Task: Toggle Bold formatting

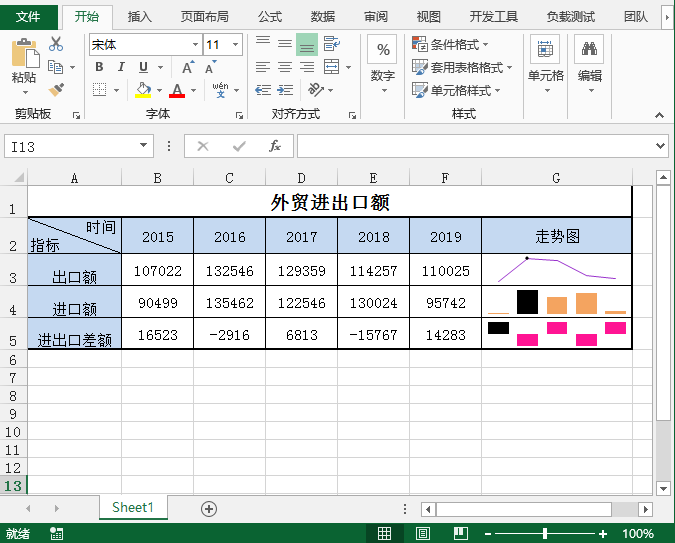Action: tap(99, 67)
